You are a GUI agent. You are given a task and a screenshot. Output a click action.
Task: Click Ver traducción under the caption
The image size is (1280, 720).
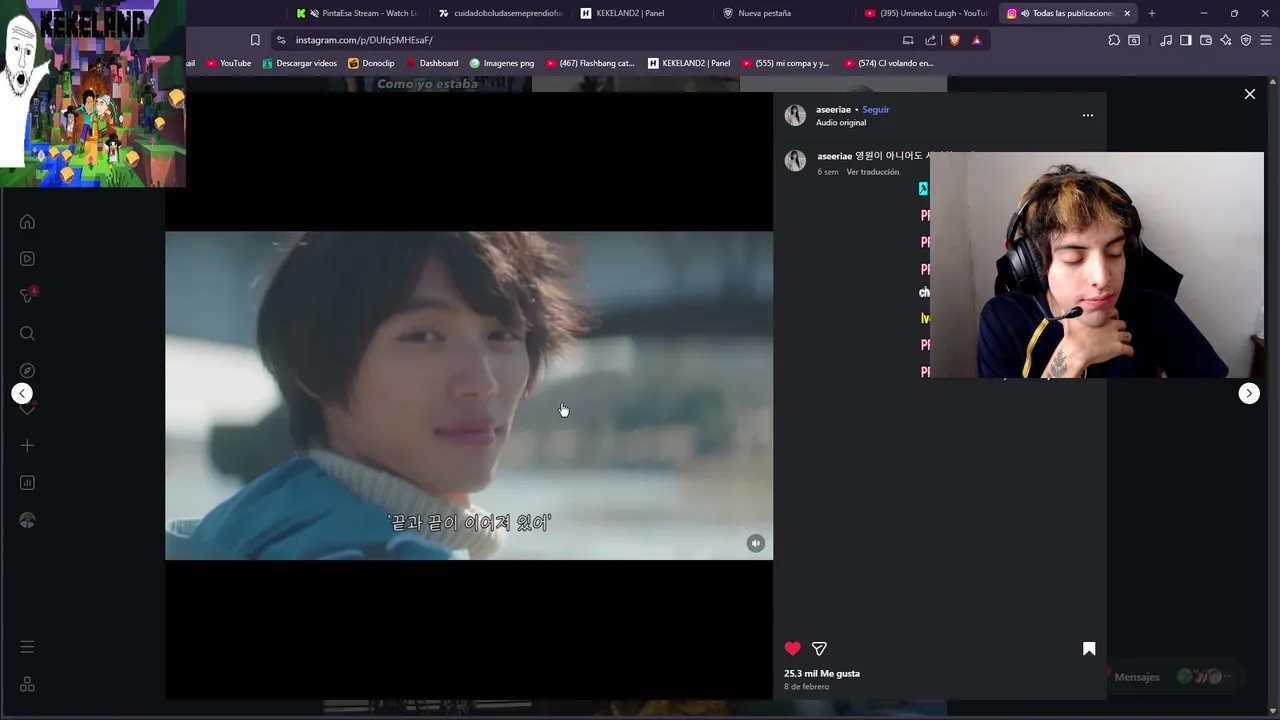(x=873, y=172)
